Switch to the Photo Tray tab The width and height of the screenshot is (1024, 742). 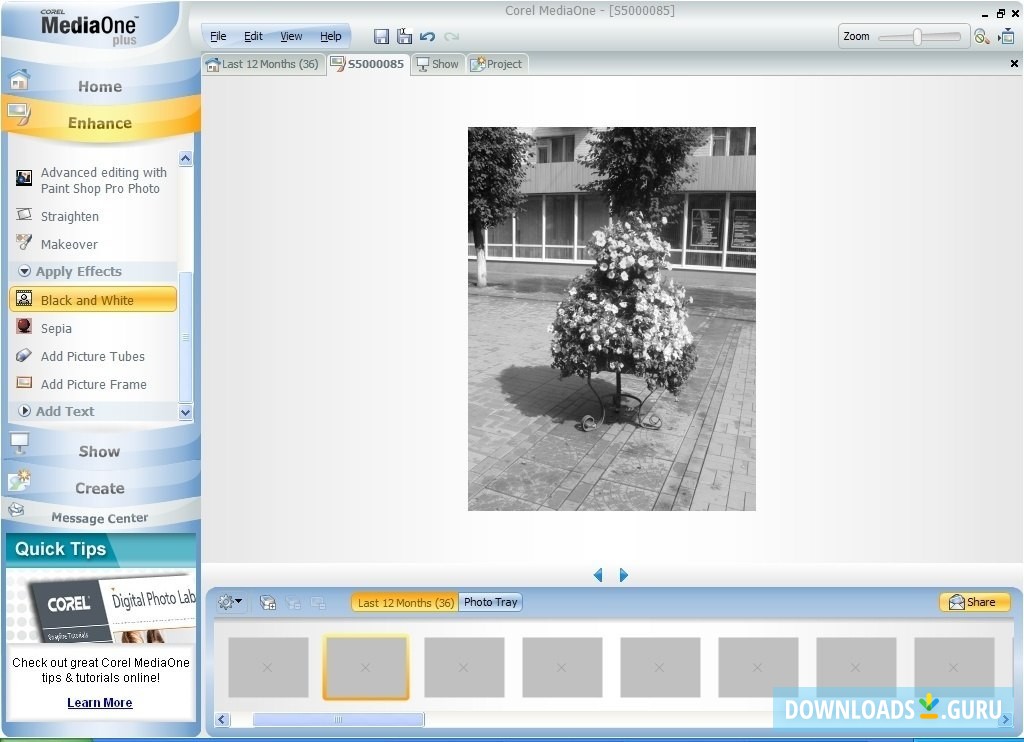(x=491, y=602)
